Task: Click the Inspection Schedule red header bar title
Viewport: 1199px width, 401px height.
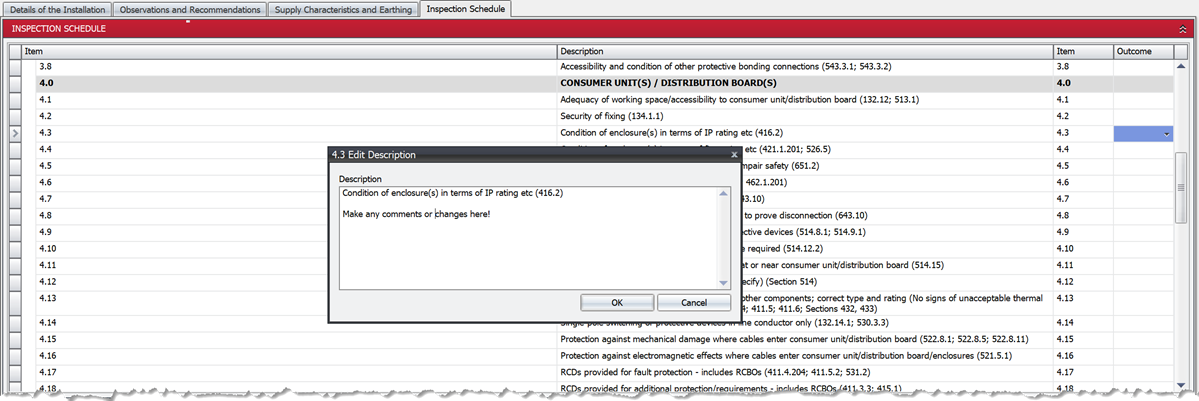Action: pos(59,29)
